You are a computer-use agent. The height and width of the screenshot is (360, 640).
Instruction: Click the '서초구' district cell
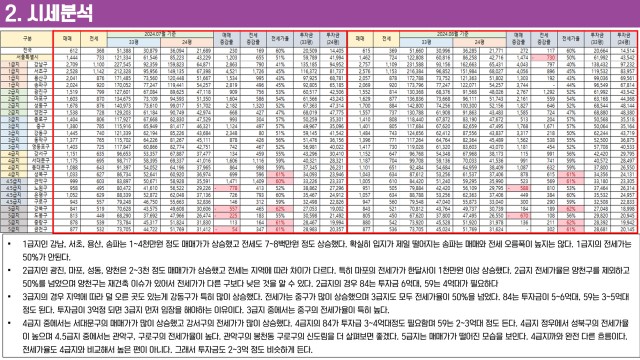coord(40,71)
